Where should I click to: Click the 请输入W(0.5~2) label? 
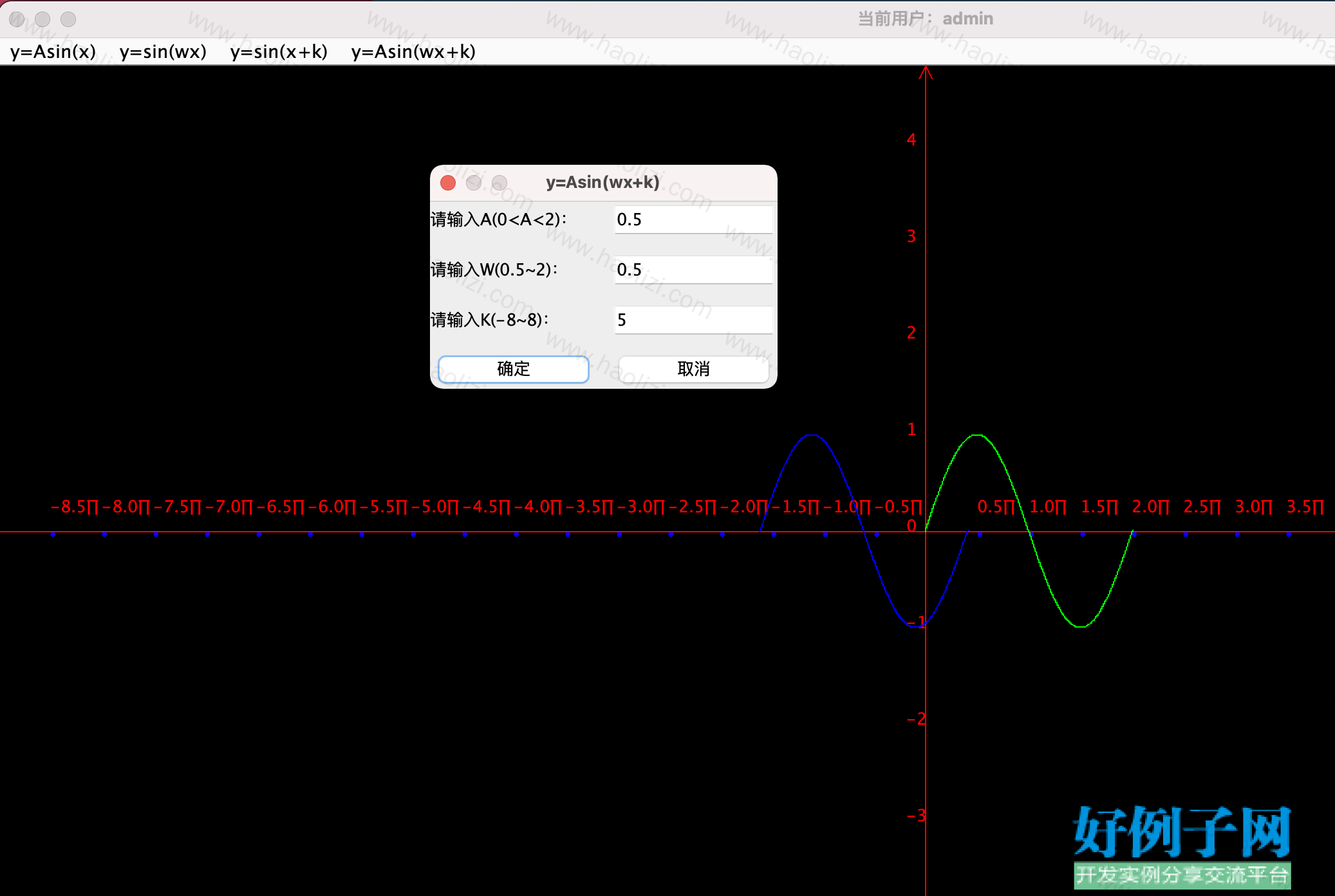494,270
